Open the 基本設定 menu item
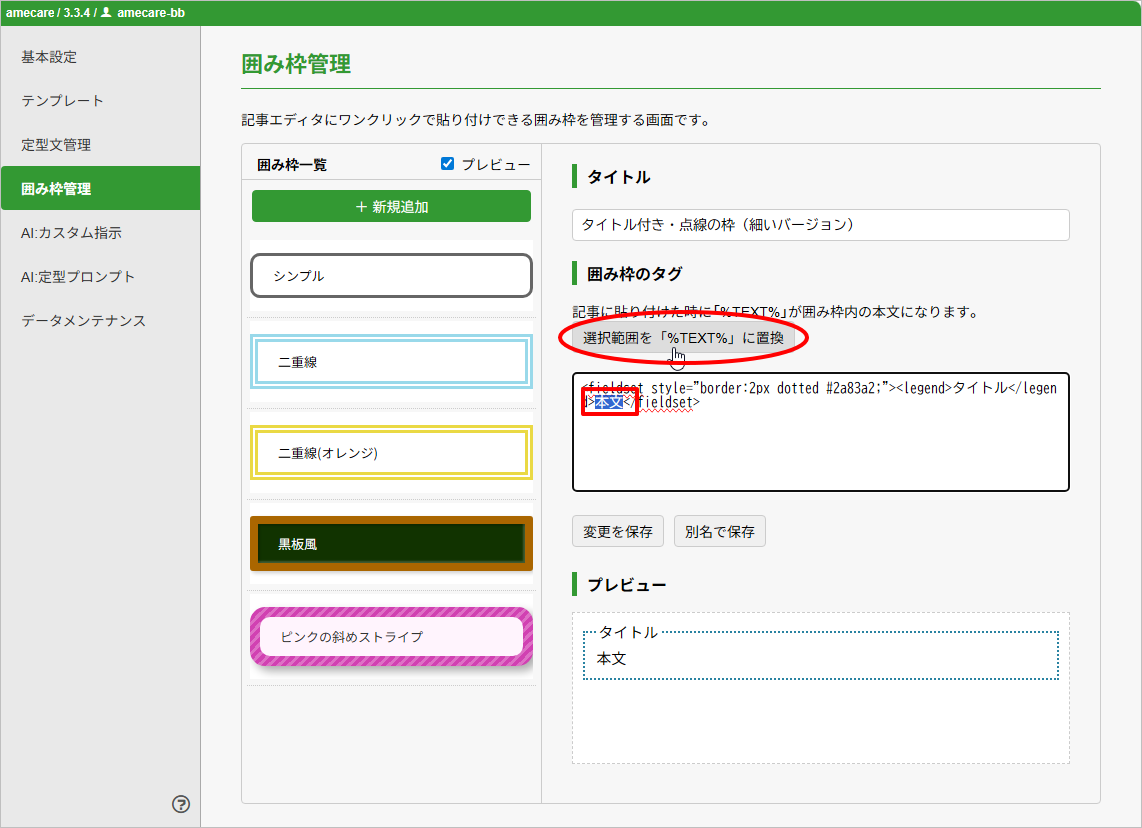The image size is (1142, 828). [x=49, y=57]
